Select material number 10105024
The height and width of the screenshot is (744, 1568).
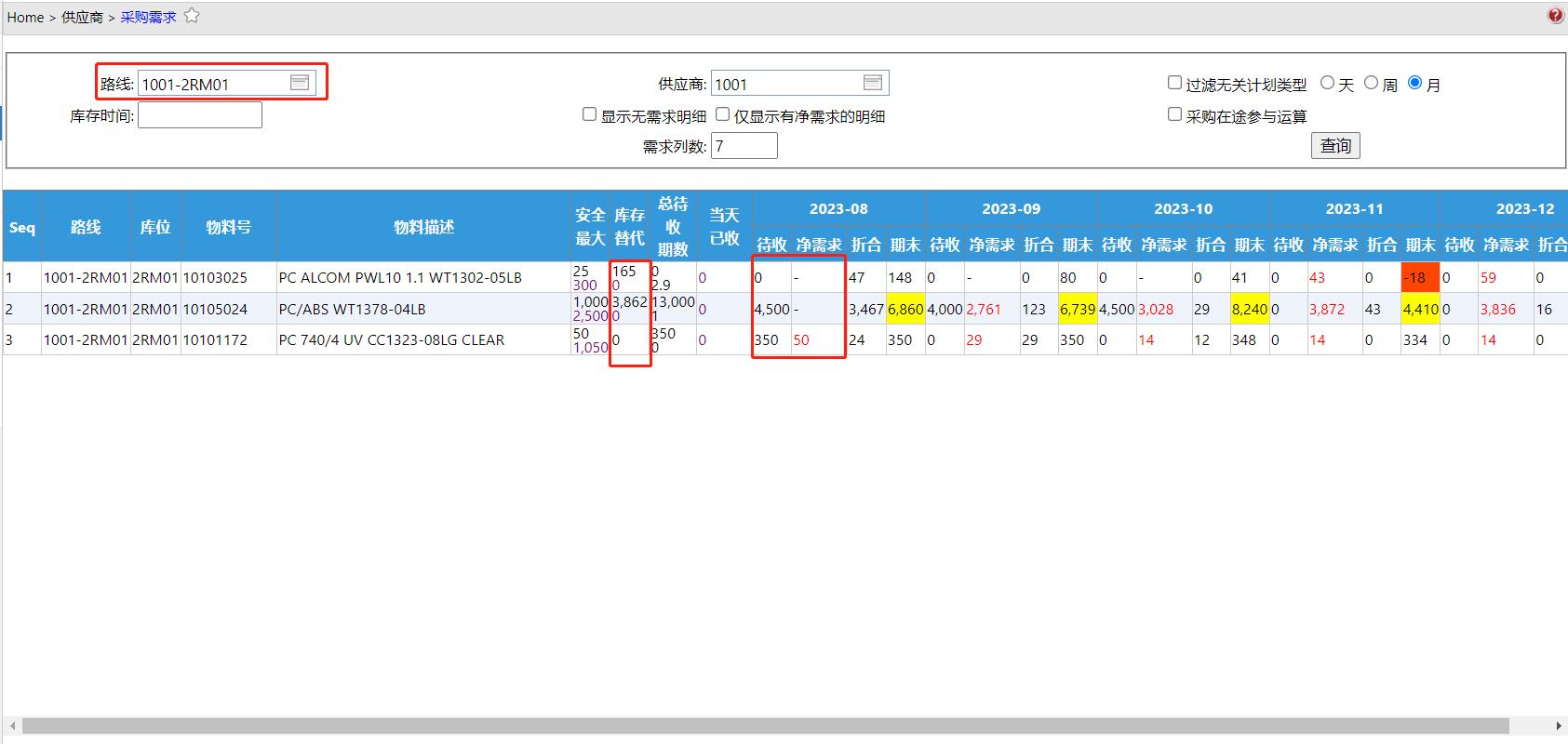[x=215, y=309]
